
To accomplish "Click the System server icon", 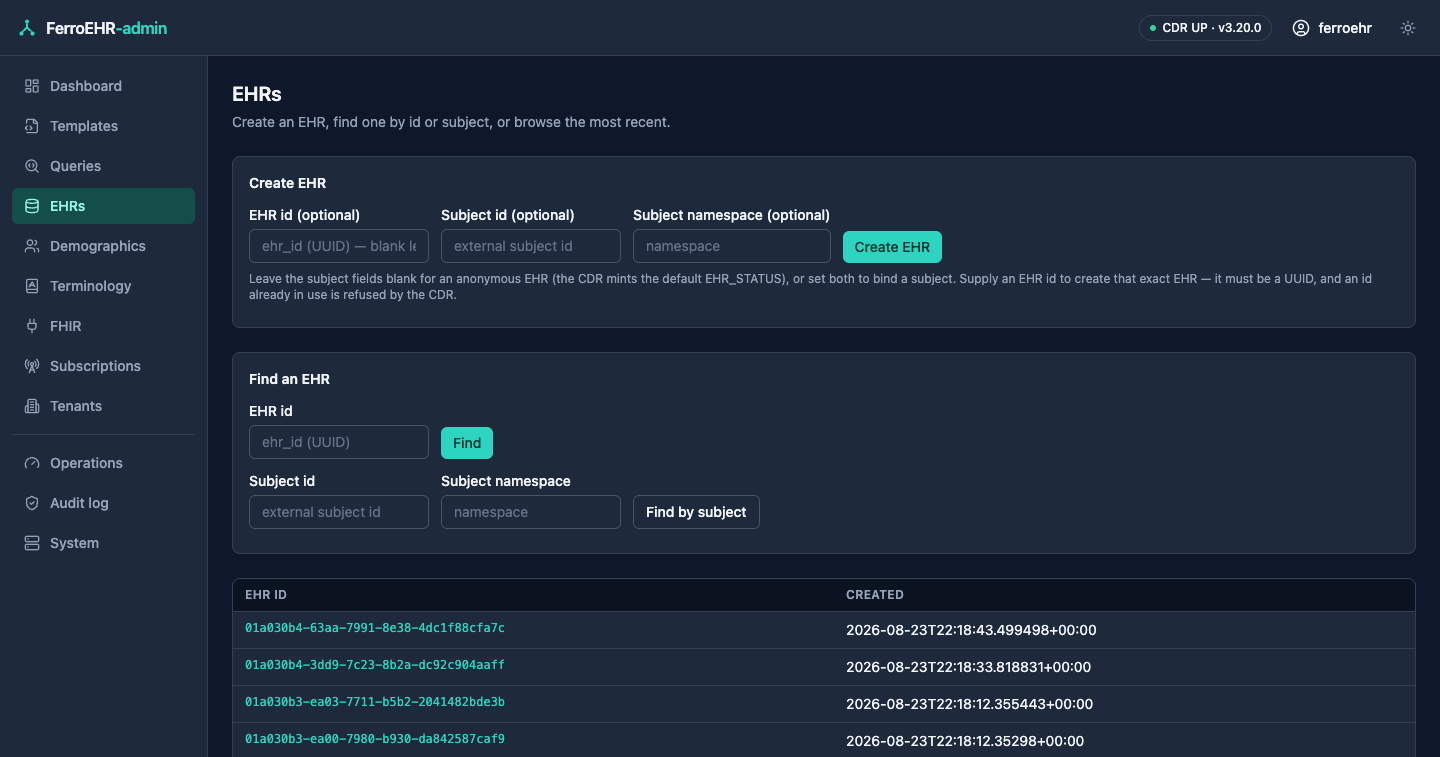I will tap(32, 543).
